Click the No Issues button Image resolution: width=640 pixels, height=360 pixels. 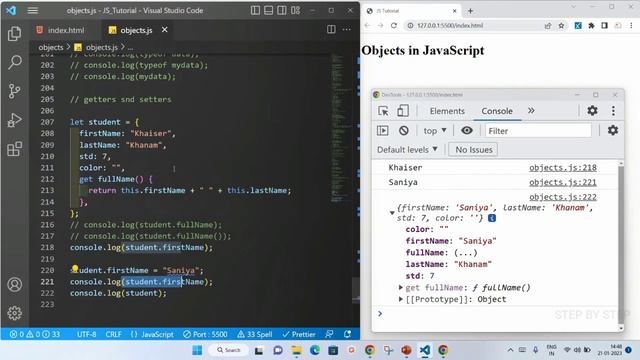click(x=473, y=149)
